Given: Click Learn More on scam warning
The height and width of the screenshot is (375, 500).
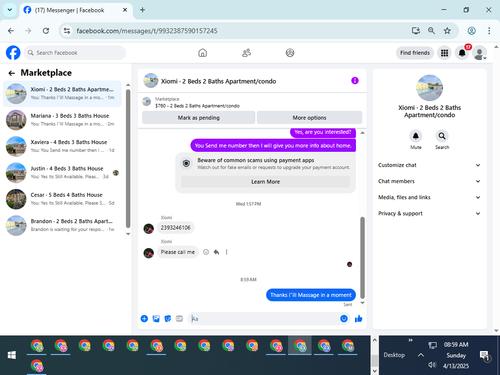Looking at the screenshot, I should pos(265,182).
